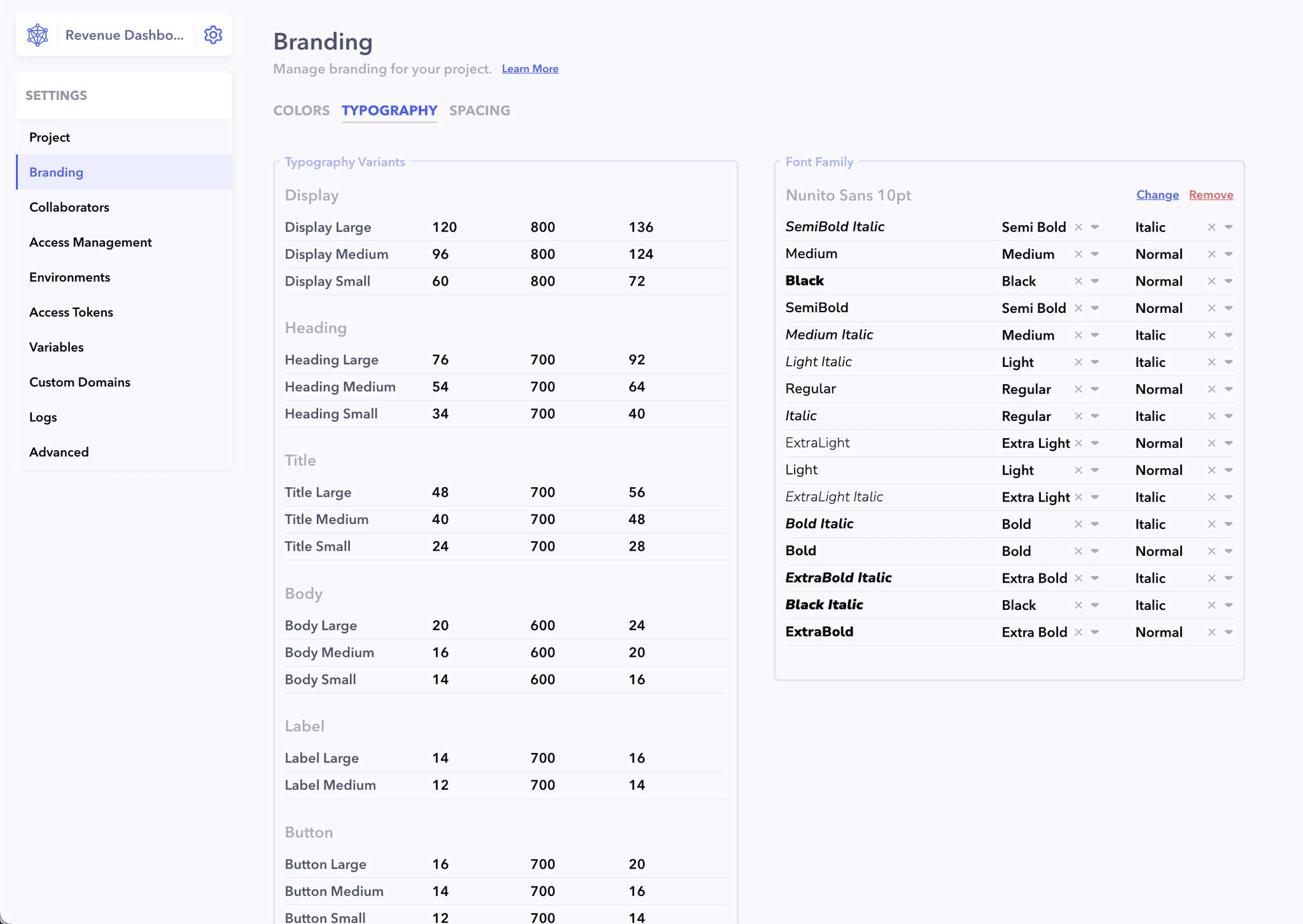Expand weight dropdown for ExtraBold row
Image resolution: width=1303 pixels, height=924 pixels.
1095,632
